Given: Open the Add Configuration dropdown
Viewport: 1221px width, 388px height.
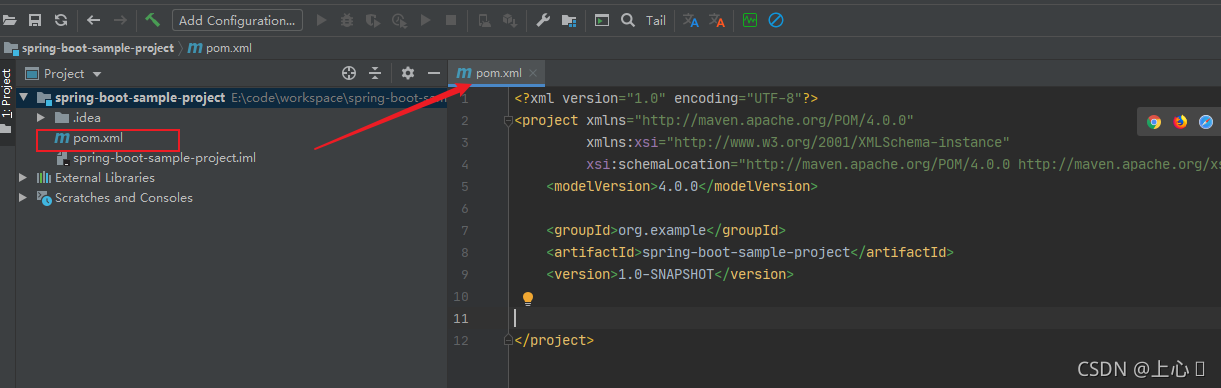Looking at the screenshot, I should click(x=238, y=20).
